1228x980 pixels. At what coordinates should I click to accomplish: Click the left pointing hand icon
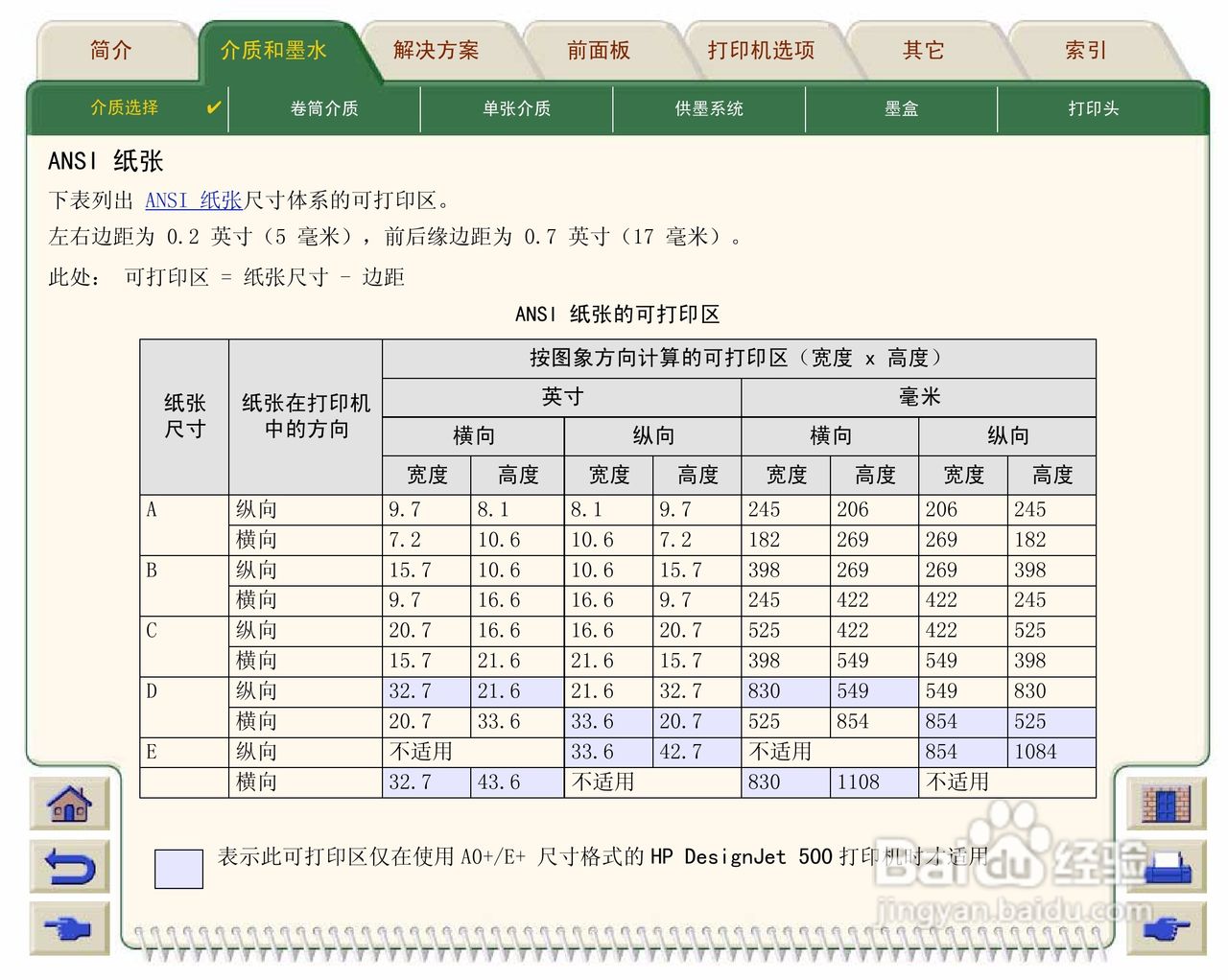pos(69,928)
